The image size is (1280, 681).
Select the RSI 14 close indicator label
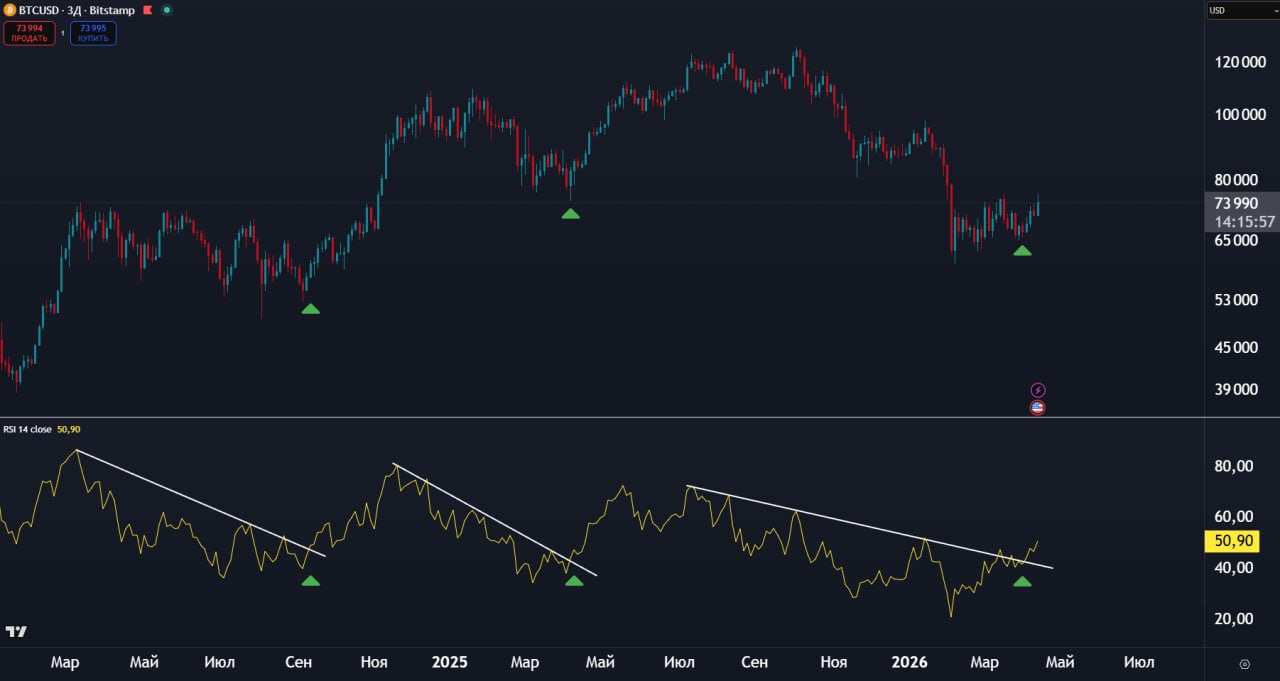28,429
